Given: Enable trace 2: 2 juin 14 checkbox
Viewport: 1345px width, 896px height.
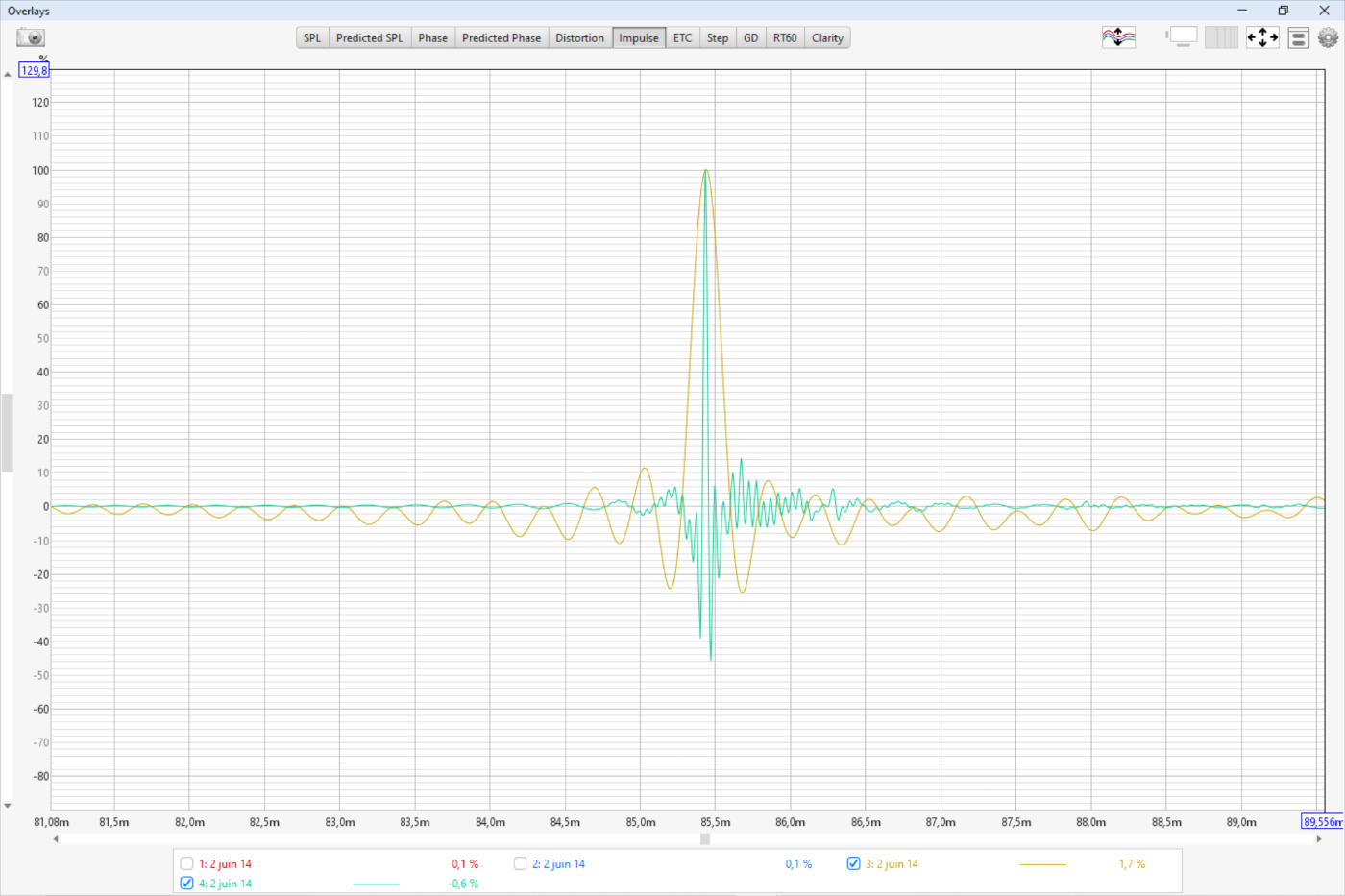Looking at the screenshot, I should [520, 863].
